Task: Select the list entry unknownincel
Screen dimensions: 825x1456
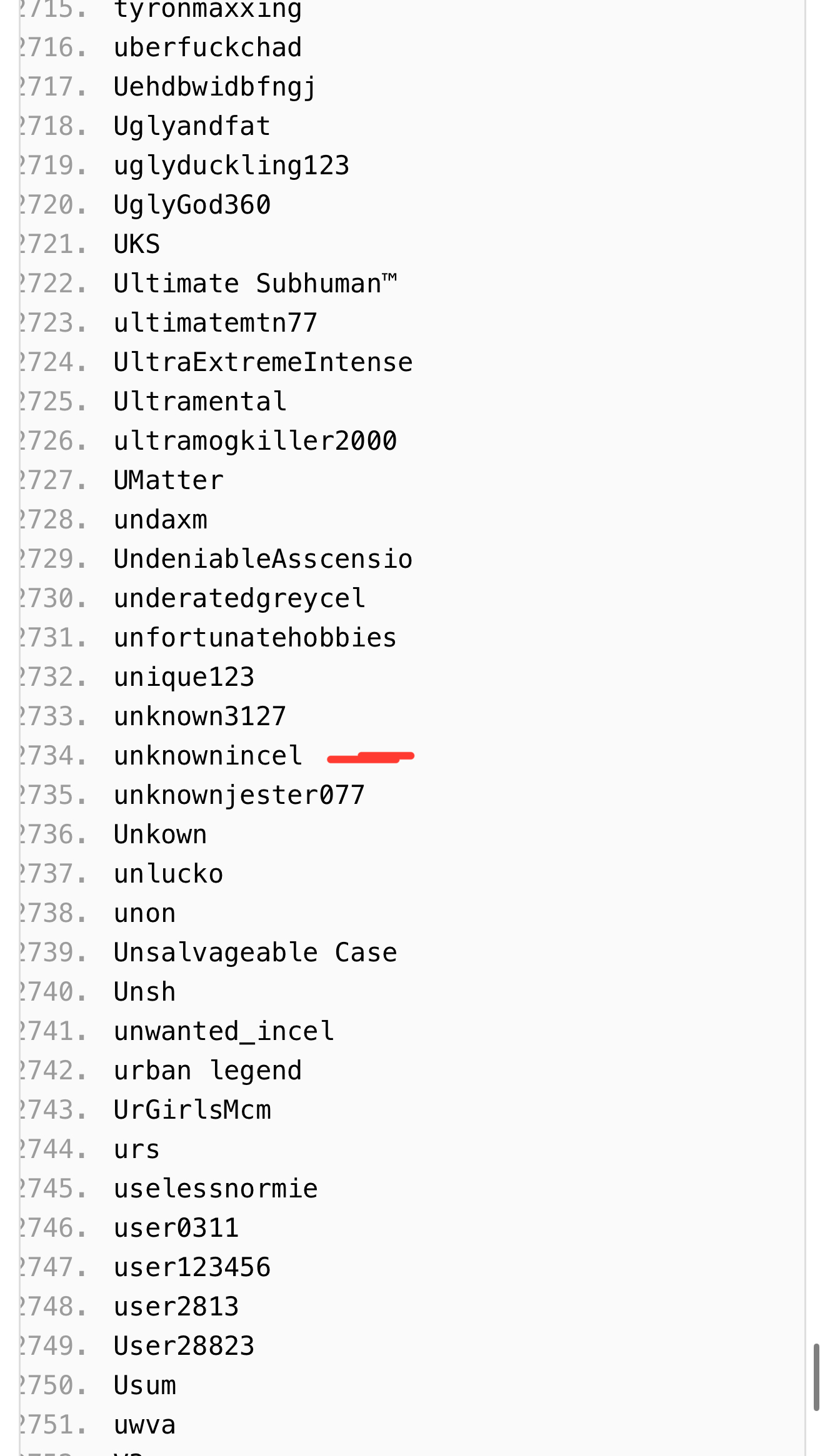Action: point(208,756)
